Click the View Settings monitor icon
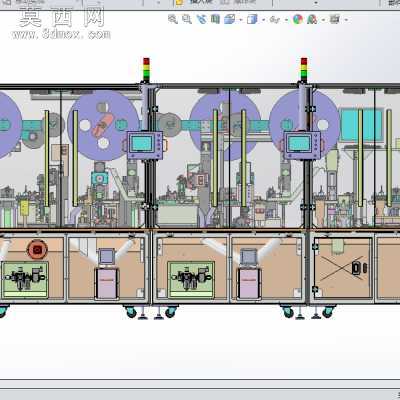 coord(335,19)
